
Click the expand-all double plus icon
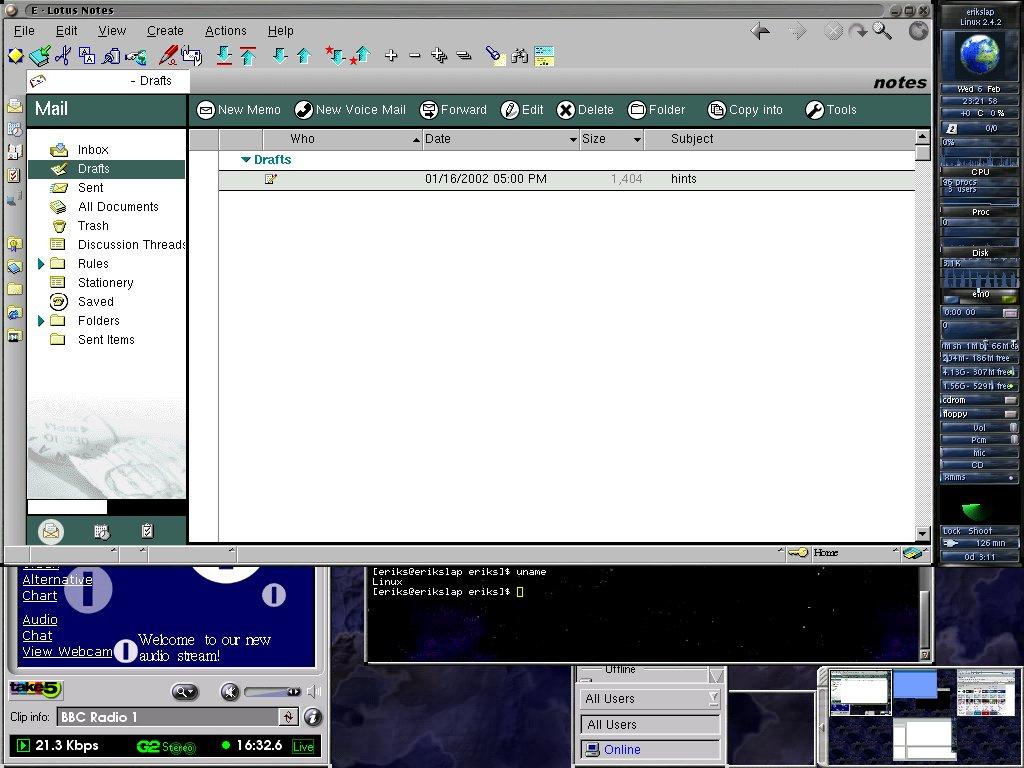pos(440,56)
